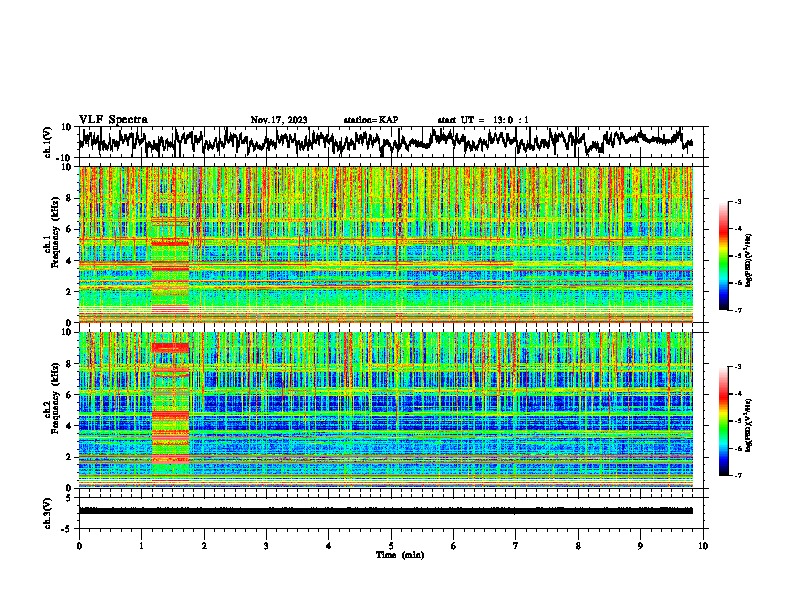Click the "ch.1(V)" waveform axis label

(48, 142)
